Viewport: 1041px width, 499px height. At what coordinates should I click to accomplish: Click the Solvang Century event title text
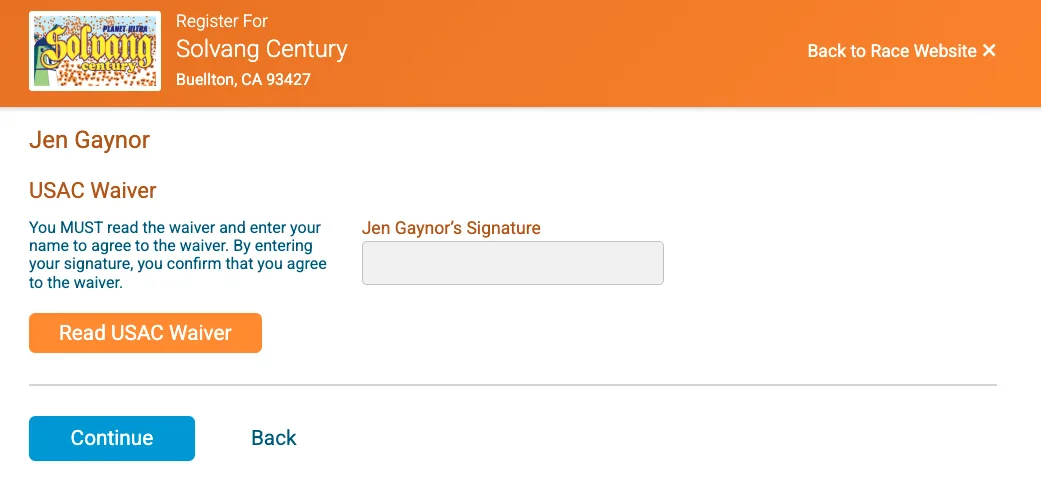tap(262, 49)
